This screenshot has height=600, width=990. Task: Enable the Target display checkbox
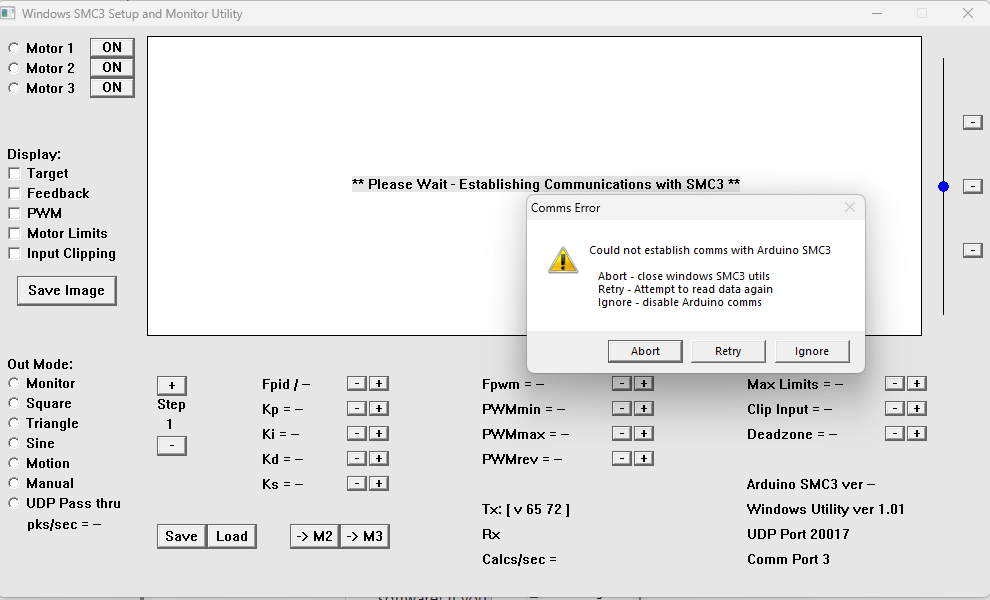pos(15,173)
